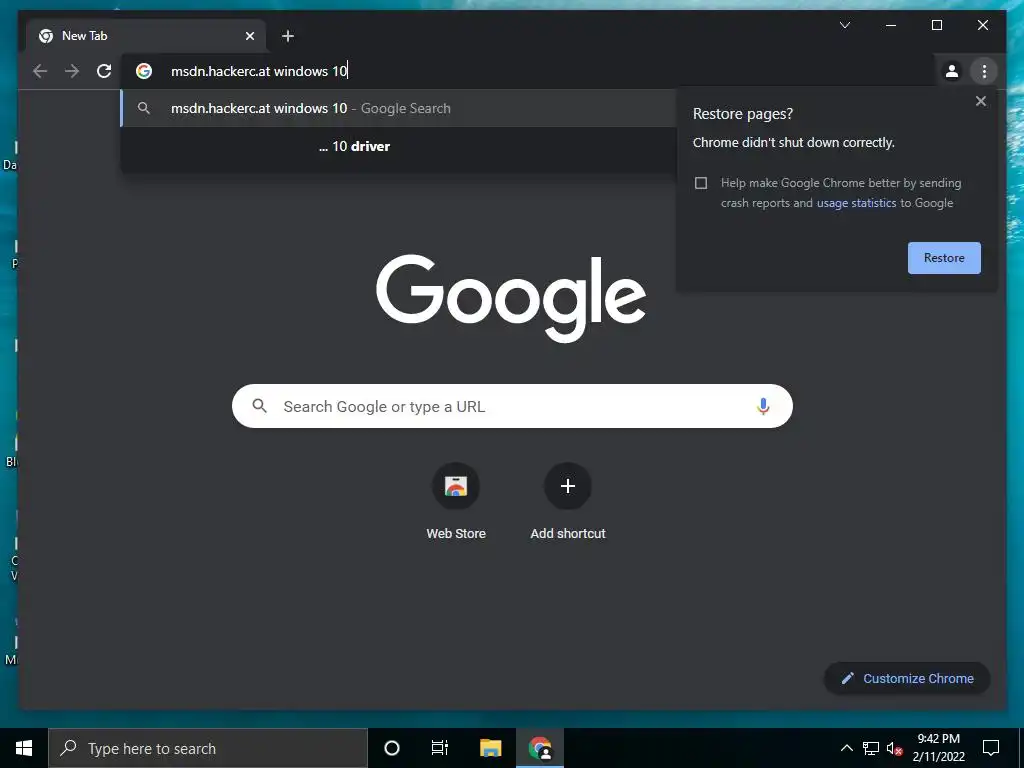Choose the '... 10 driver' suggestion
The width and height of the screenshot is (1024, 768).
pos(398,146)
